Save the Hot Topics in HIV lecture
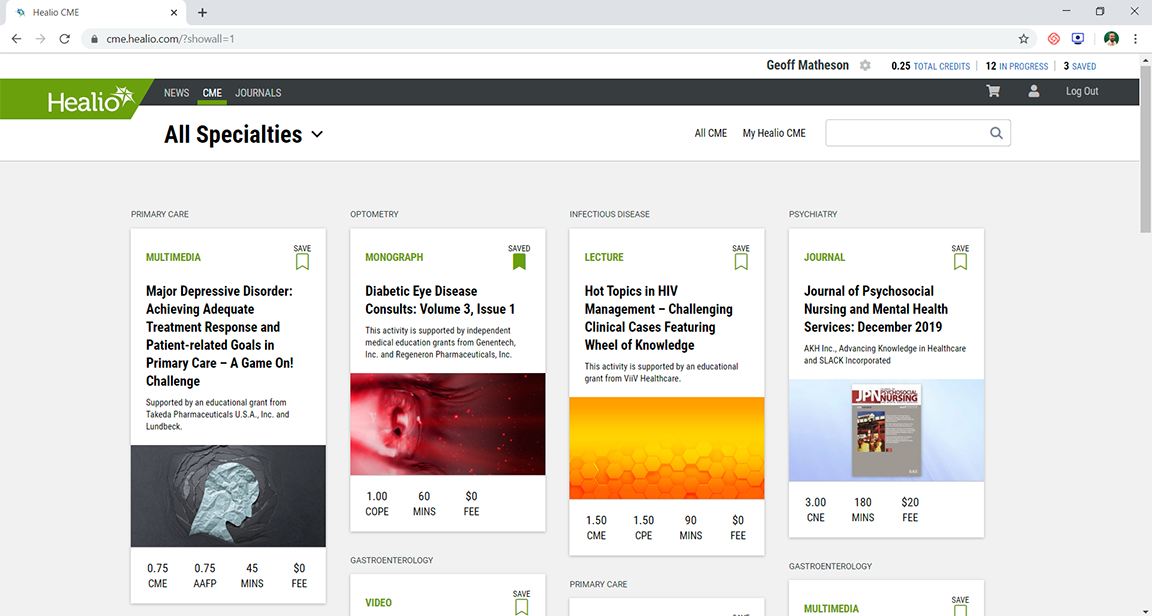Viewport: 1152px width, 616px height. point(740,261)
